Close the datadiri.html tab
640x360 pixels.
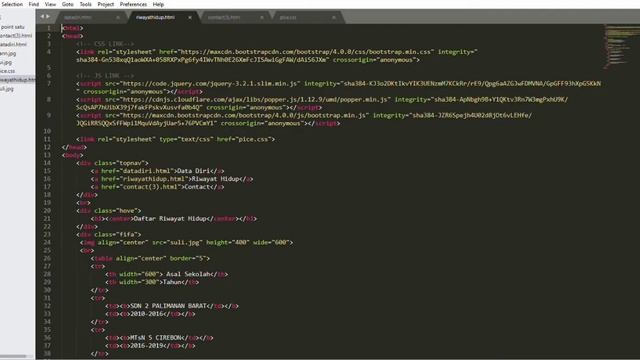[x=118, y=17]
